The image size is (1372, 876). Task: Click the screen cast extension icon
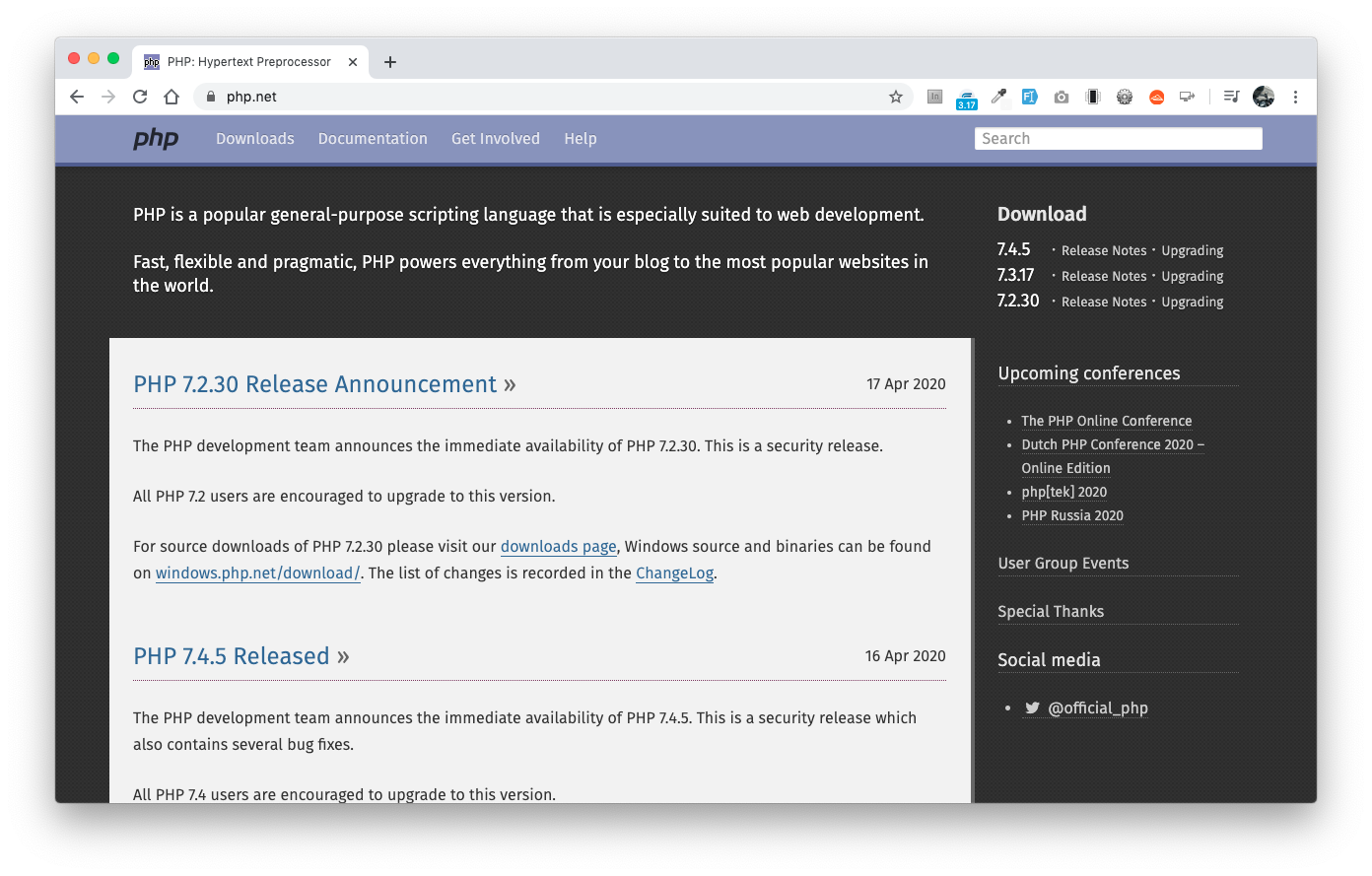coord(1188,97)
